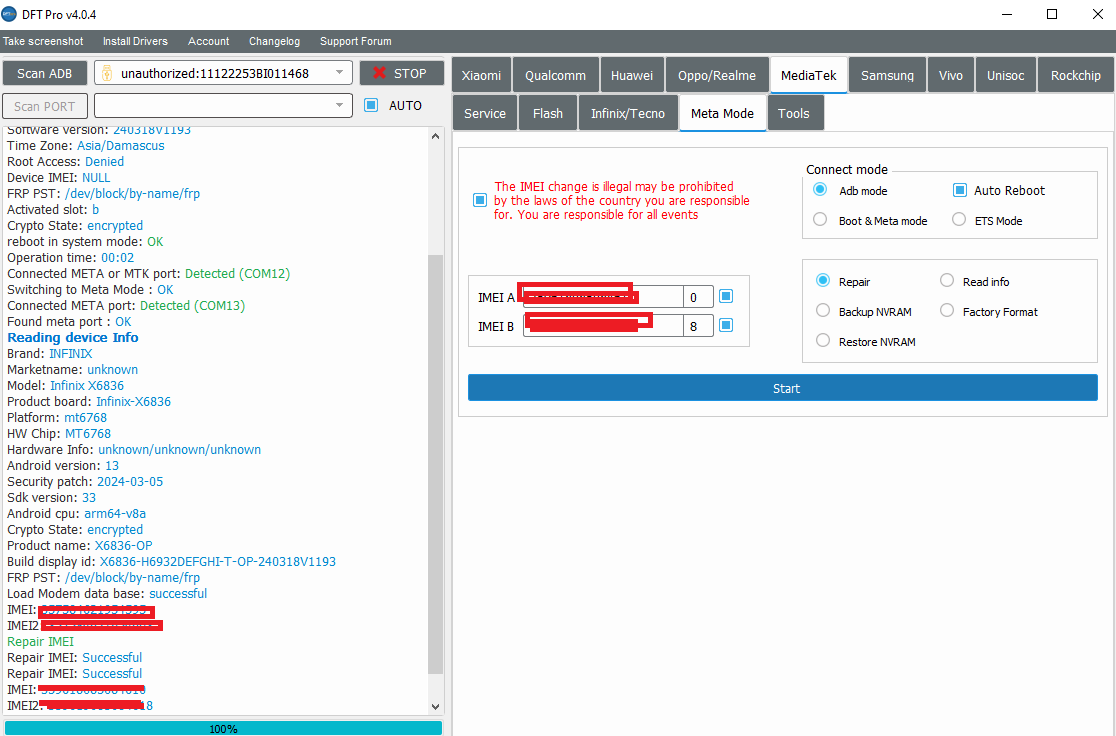Enable Auto Reboot checkbox
Viewport: 1116px width, 736px height.
pos(959,190)
